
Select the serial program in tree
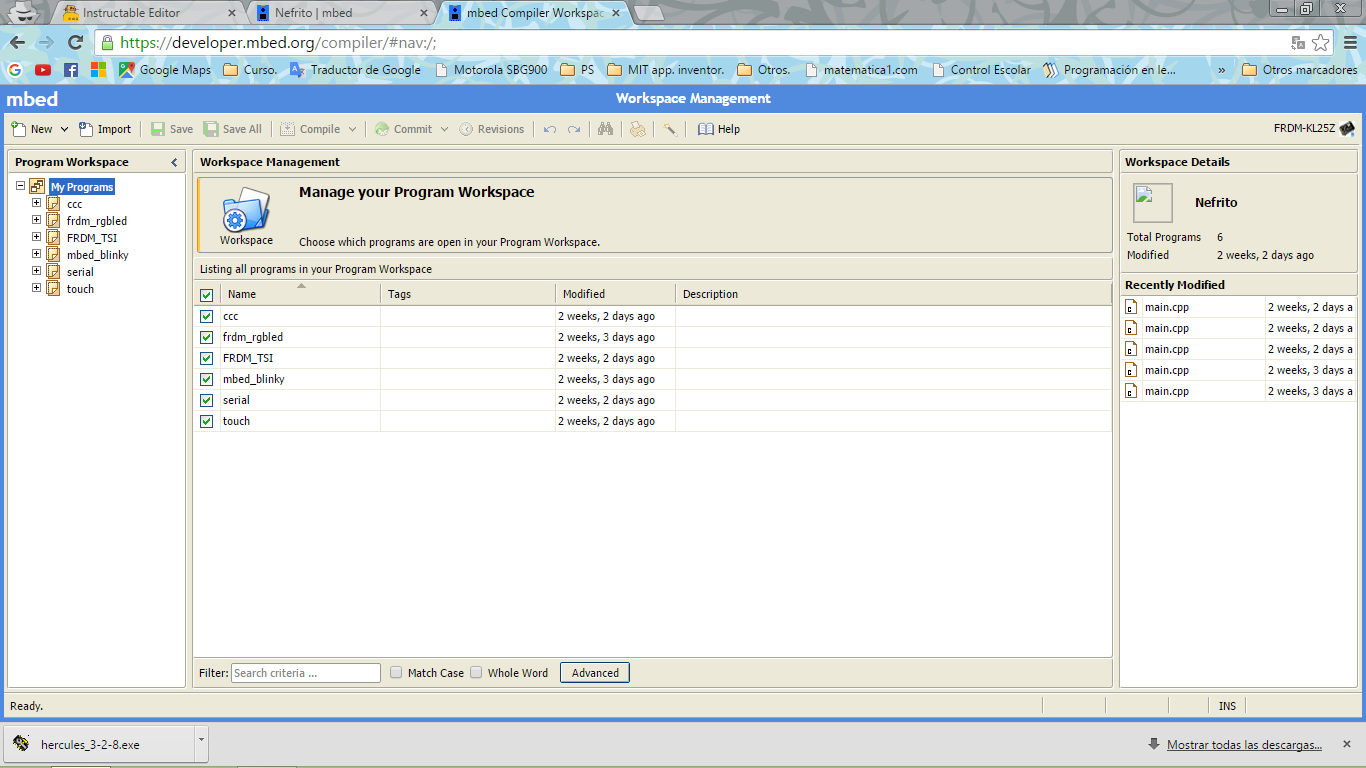(x=80, y=272)
